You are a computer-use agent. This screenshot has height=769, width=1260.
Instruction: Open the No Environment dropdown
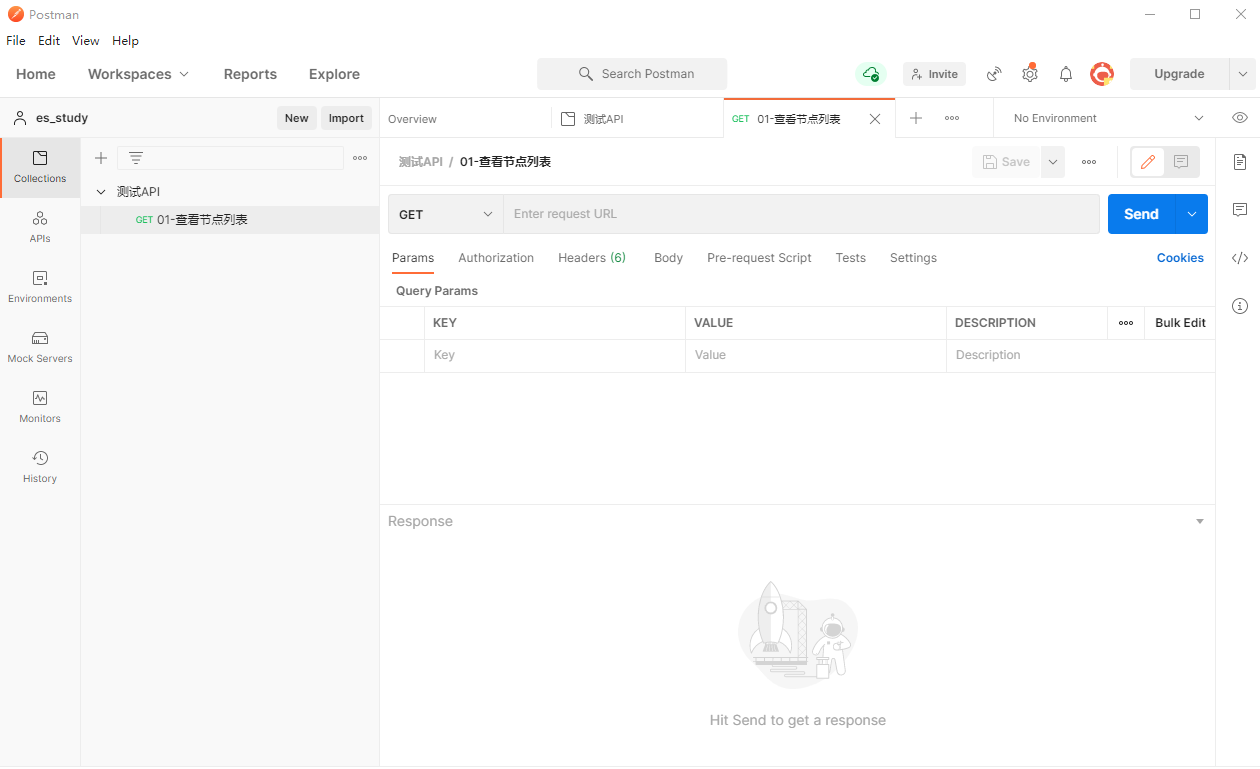pos(1108,118)
